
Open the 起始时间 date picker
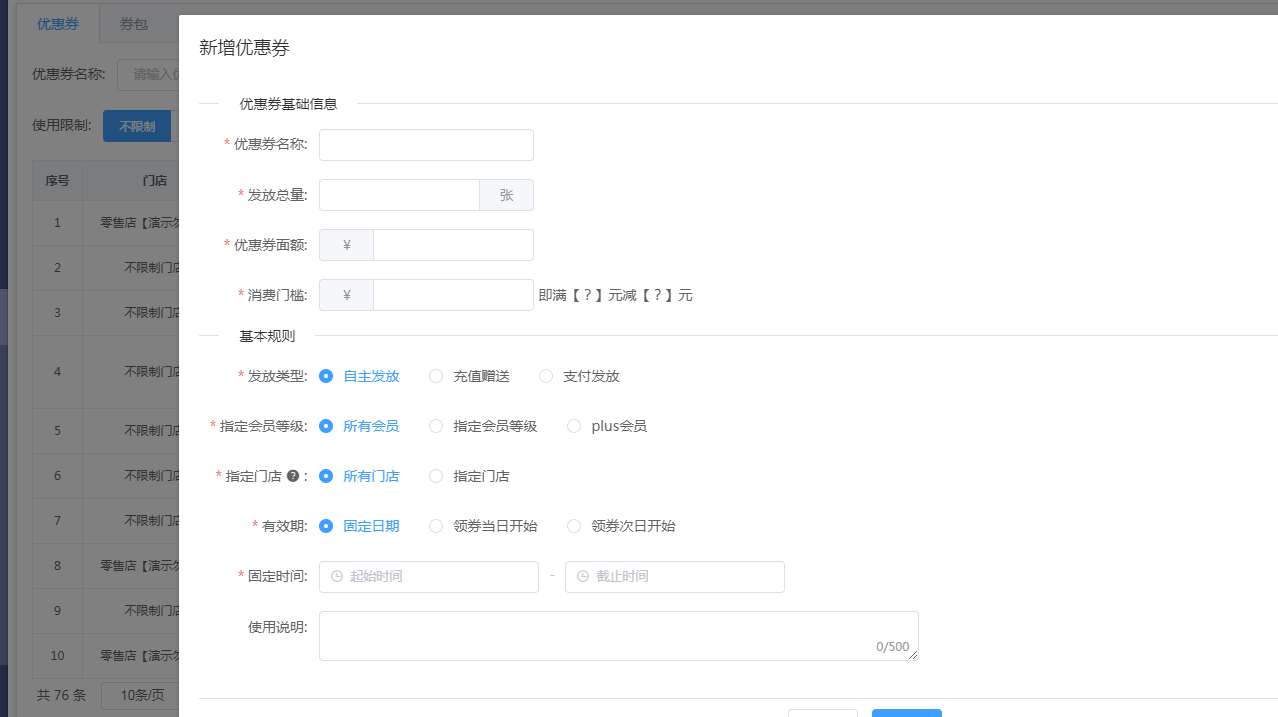pyautogui.click(x=429, y=577)
